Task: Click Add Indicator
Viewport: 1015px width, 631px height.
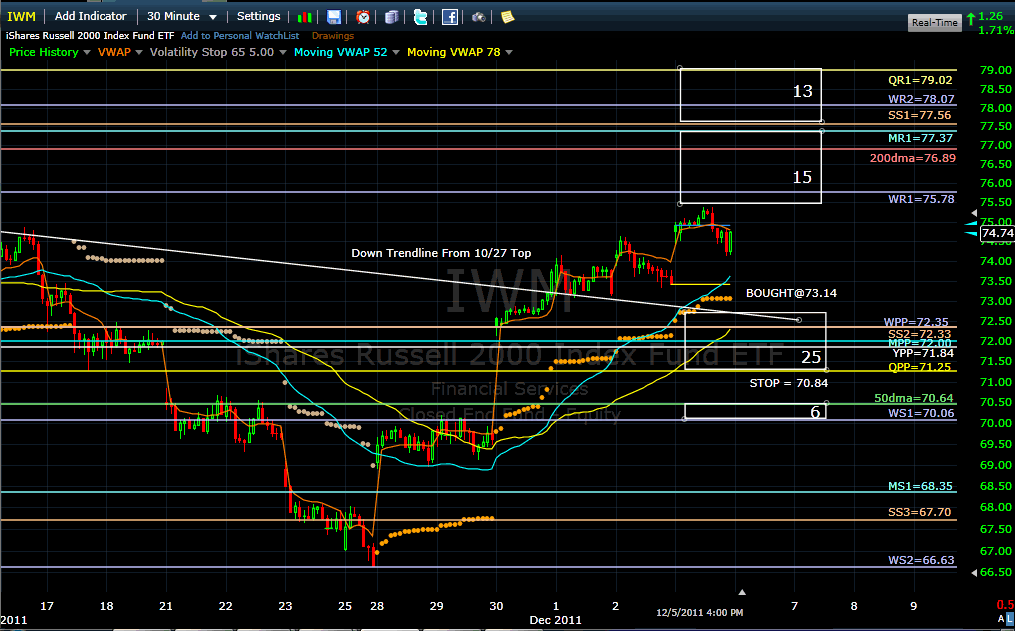Action: click(91, 16)
